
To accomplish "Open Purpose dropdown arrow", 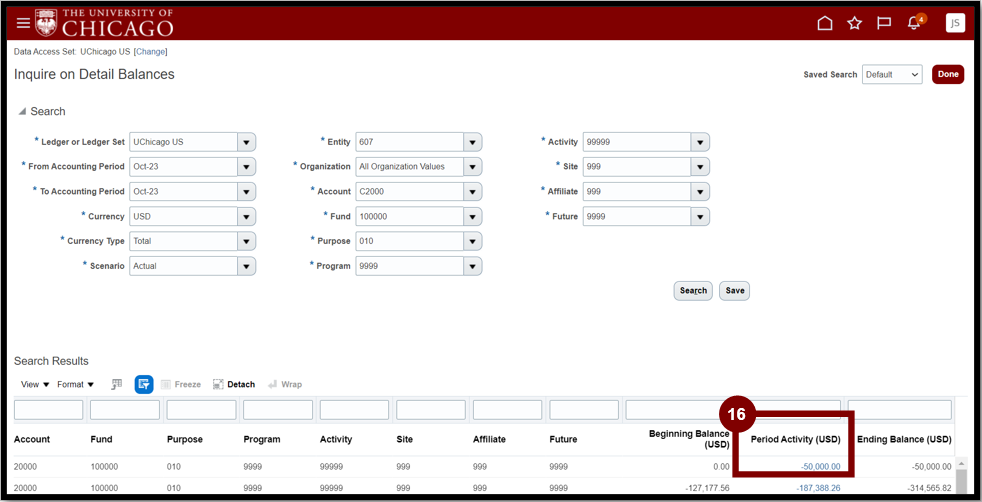I will pos(472,241).
